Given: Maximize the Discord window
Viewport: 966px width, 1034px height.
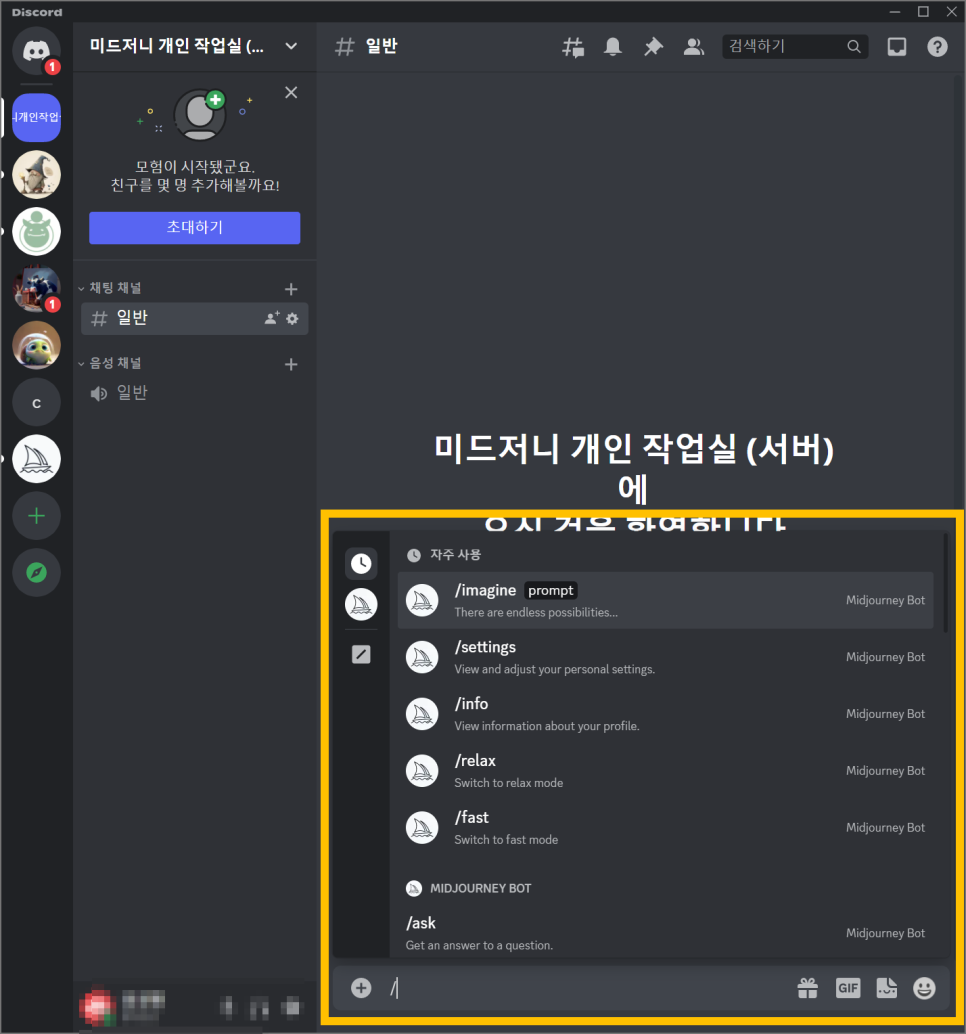Looking at the screenshot, I should (x=923, y=11).
